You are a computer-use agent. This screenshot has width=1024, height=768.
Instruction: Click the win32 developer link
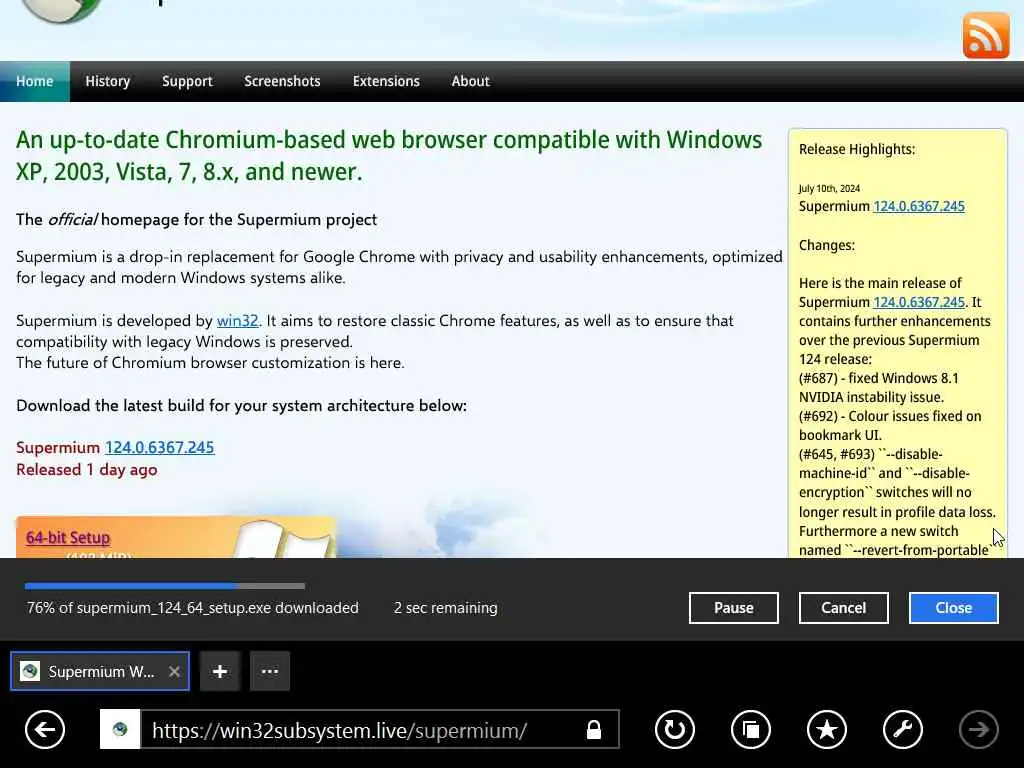(x=238, y=321)
